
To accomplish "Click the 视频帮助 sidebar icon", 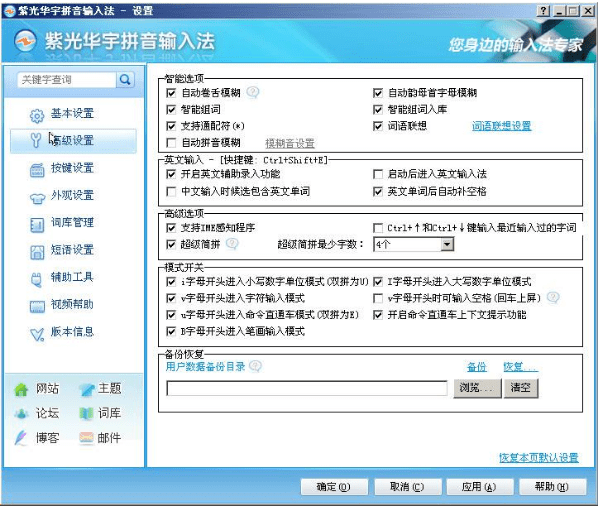I will (37, 306).
